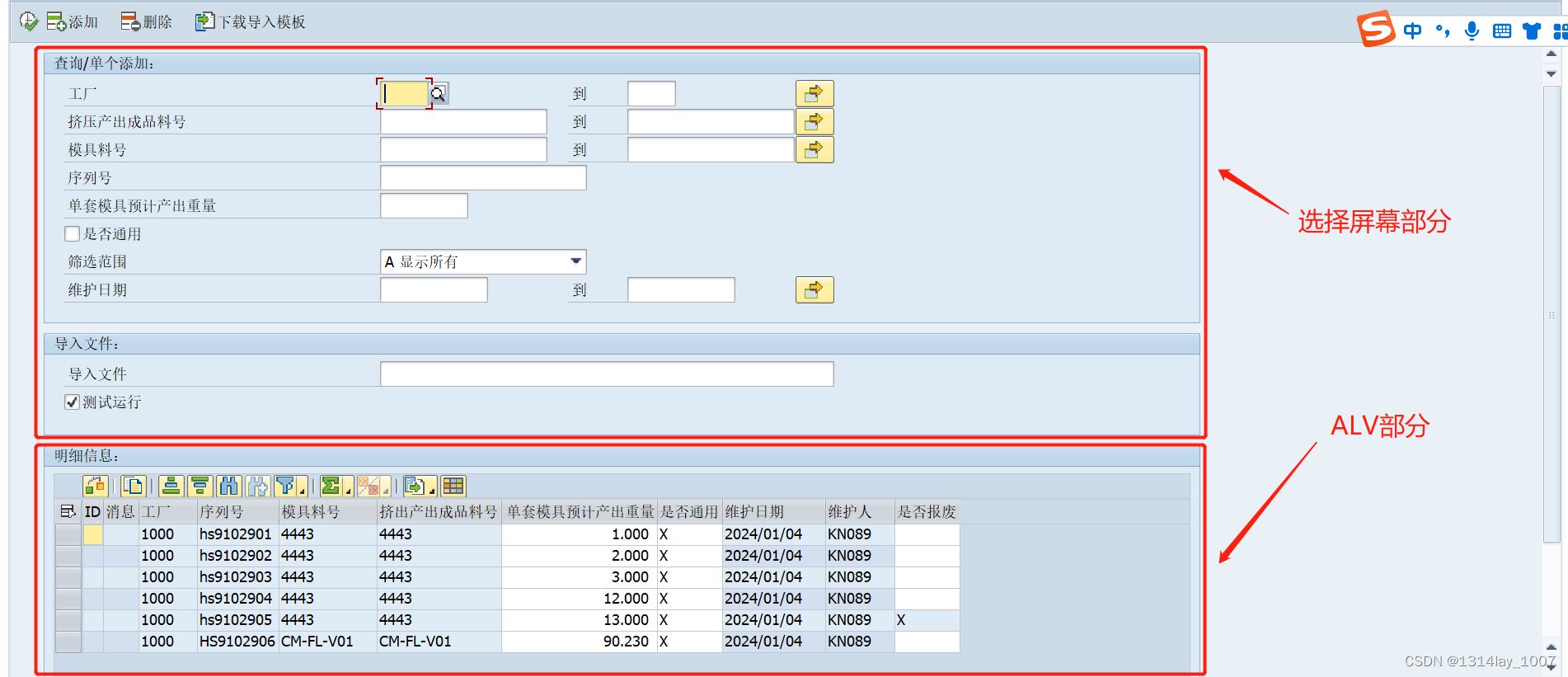The width and height of the screenshot is (1568, 677).
Task: Open the search help for the 工厂 field
Action: pos(439,94)
